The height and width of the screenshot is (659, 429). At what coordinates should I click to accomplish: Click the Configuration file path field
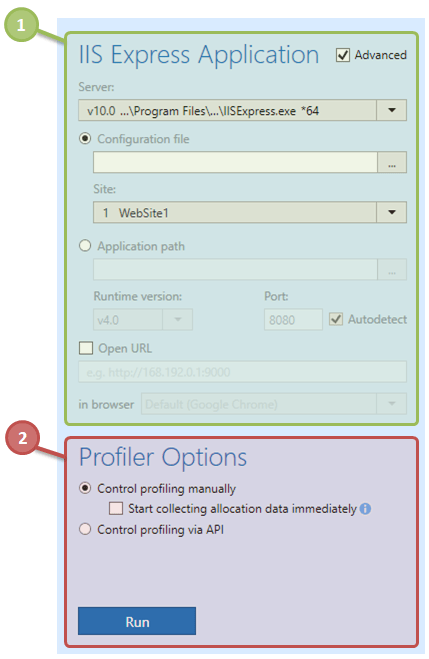(x=235, y=162)
